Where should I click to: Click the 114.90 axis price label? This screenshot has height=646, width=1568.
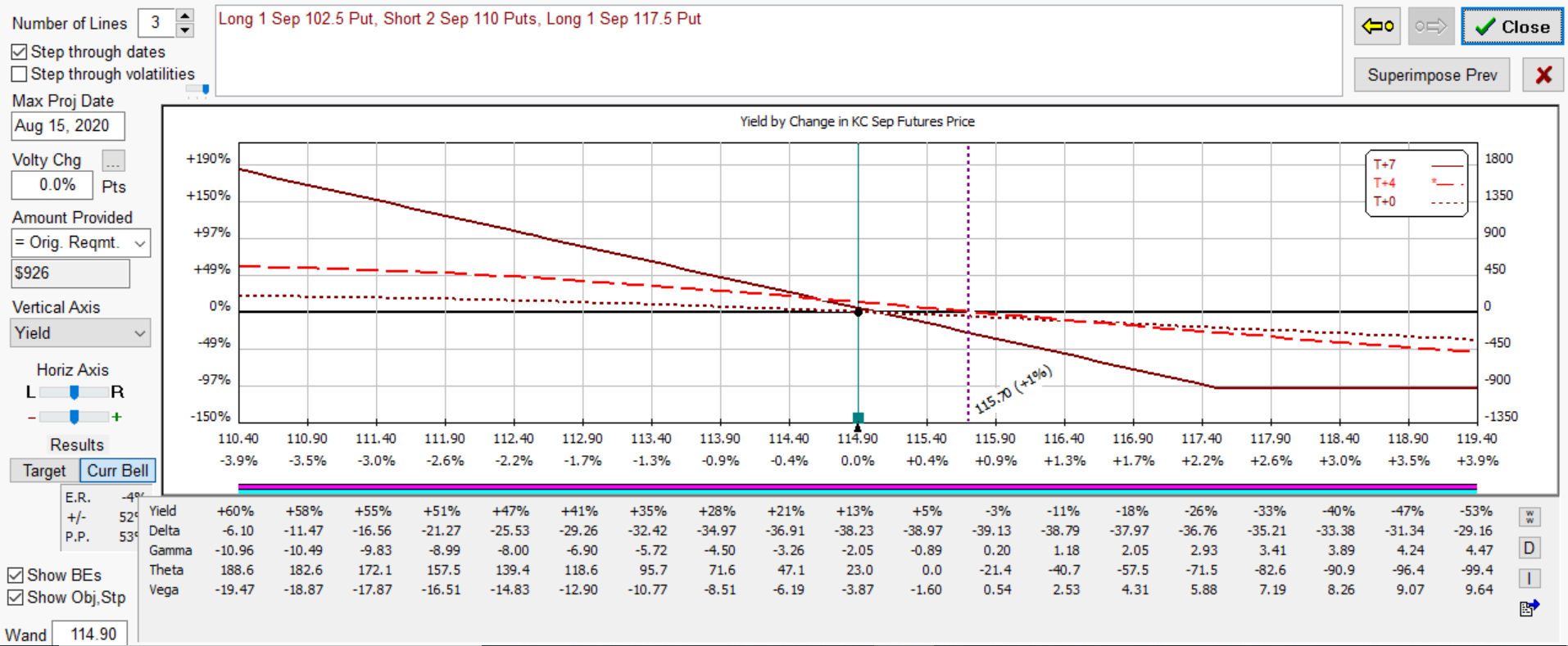pos(858,439)
